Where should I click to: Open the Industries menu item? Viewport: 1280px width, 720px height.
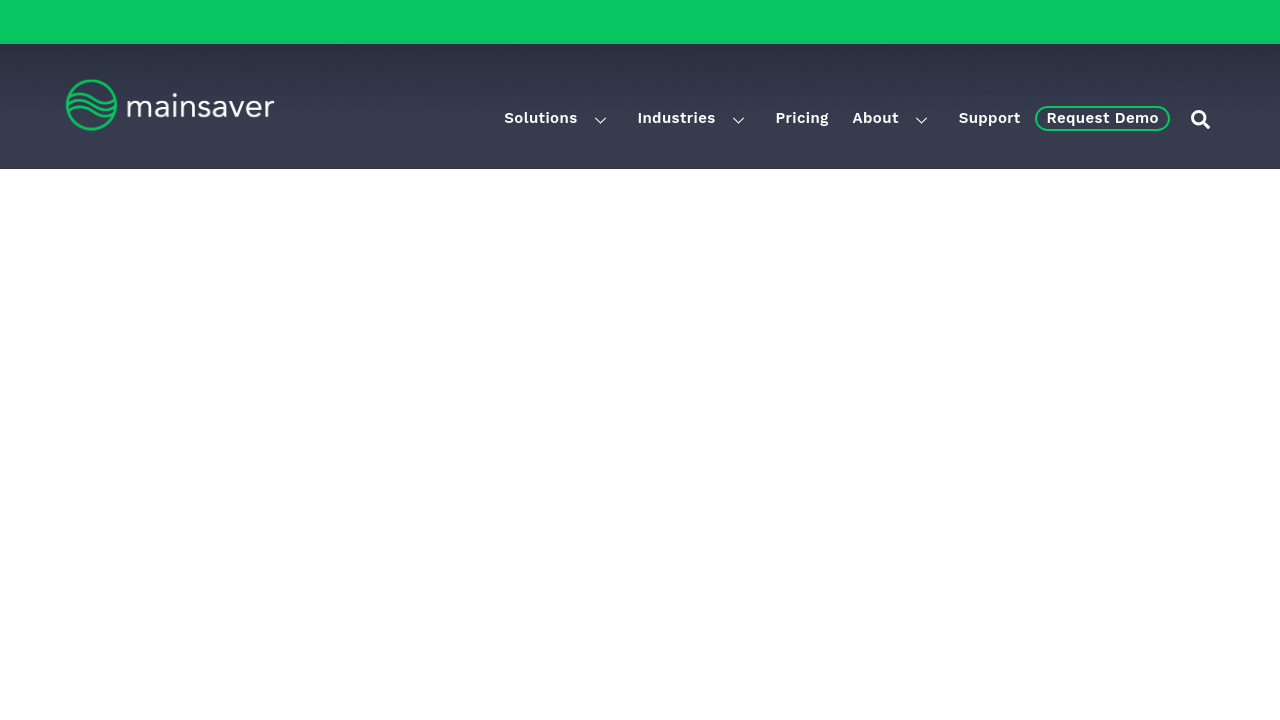pyautogui.click(x=676, y=118)
